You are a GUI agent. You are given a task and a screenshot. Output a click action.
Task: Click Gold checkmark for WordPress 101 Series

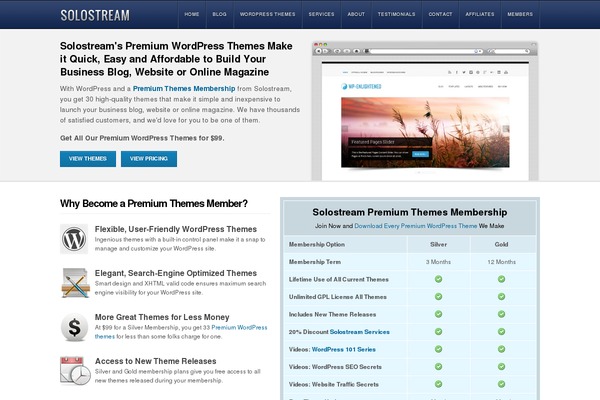pos(501,349)
